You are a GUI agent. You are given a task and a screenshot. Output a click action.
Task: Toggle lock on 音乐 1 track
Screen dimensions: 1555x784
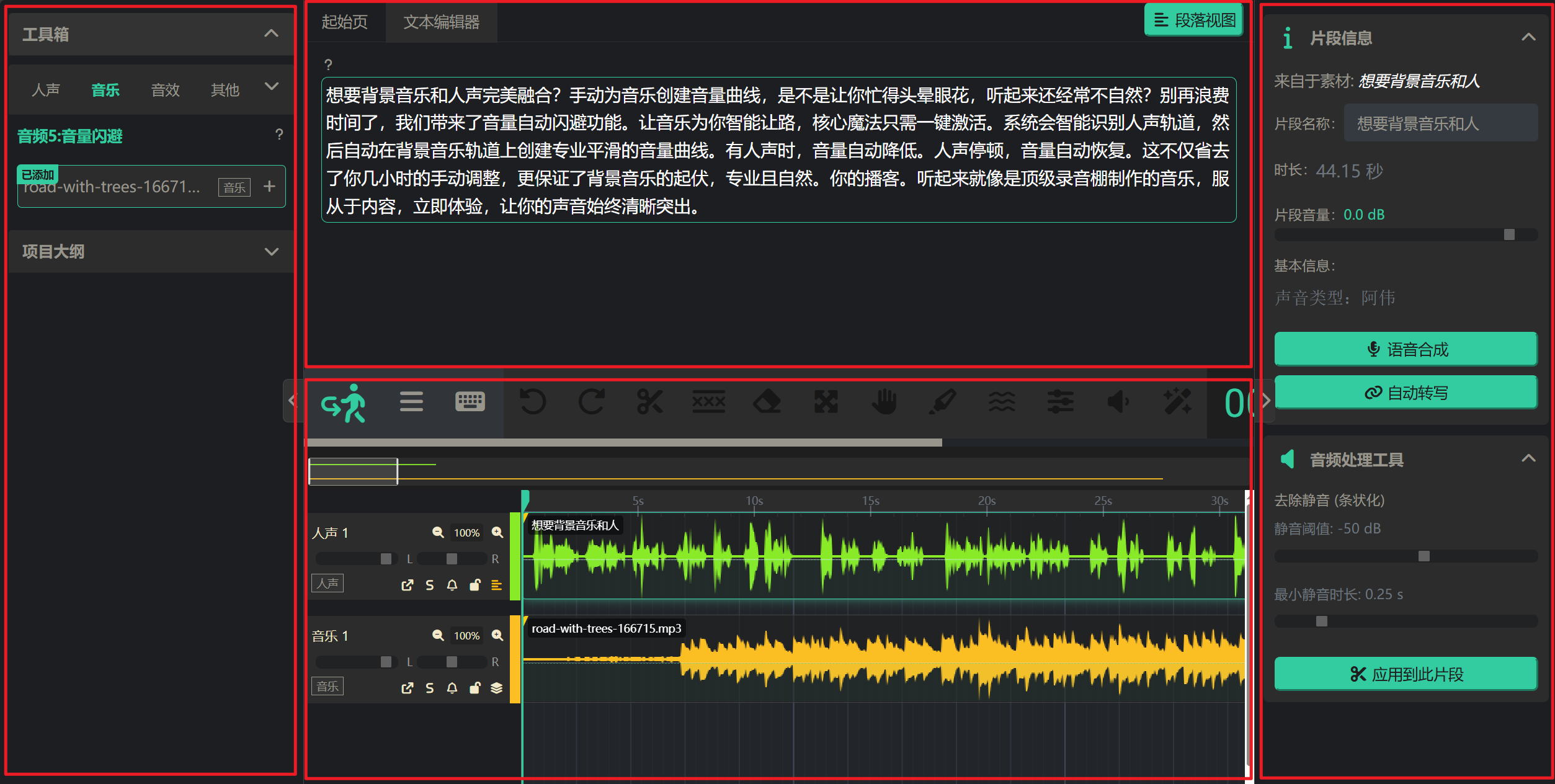pos(475,688)
